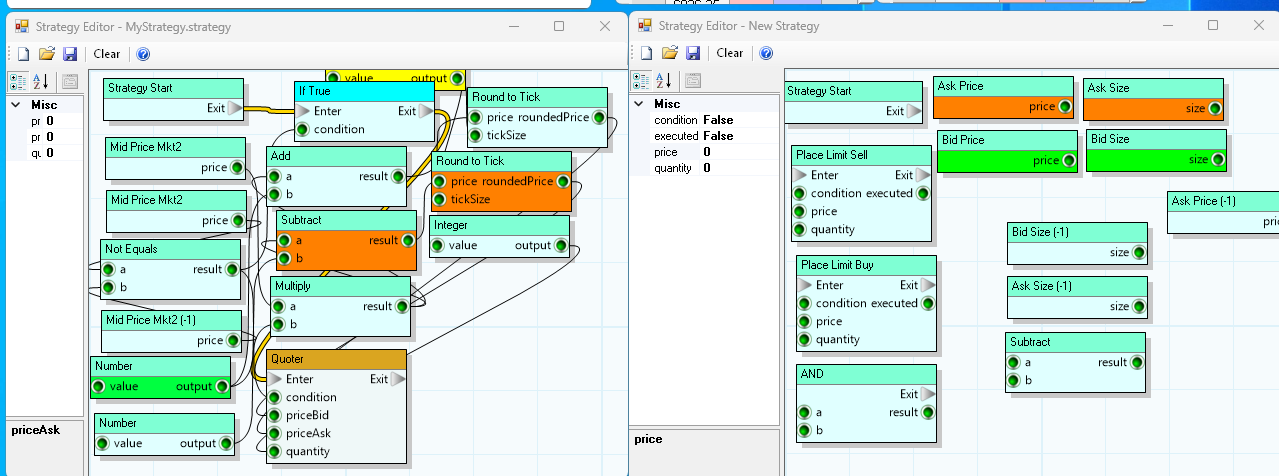Viewport: 1279px width, 476px height.
Task: Select the condition False property value
Action: point(718,120)
